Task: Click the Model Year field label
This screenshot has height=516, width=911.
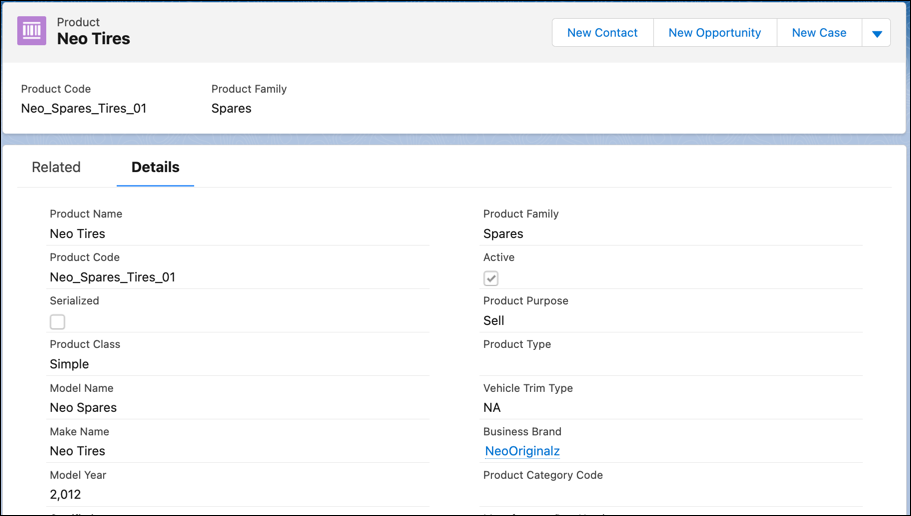Action: click(78, 475)
